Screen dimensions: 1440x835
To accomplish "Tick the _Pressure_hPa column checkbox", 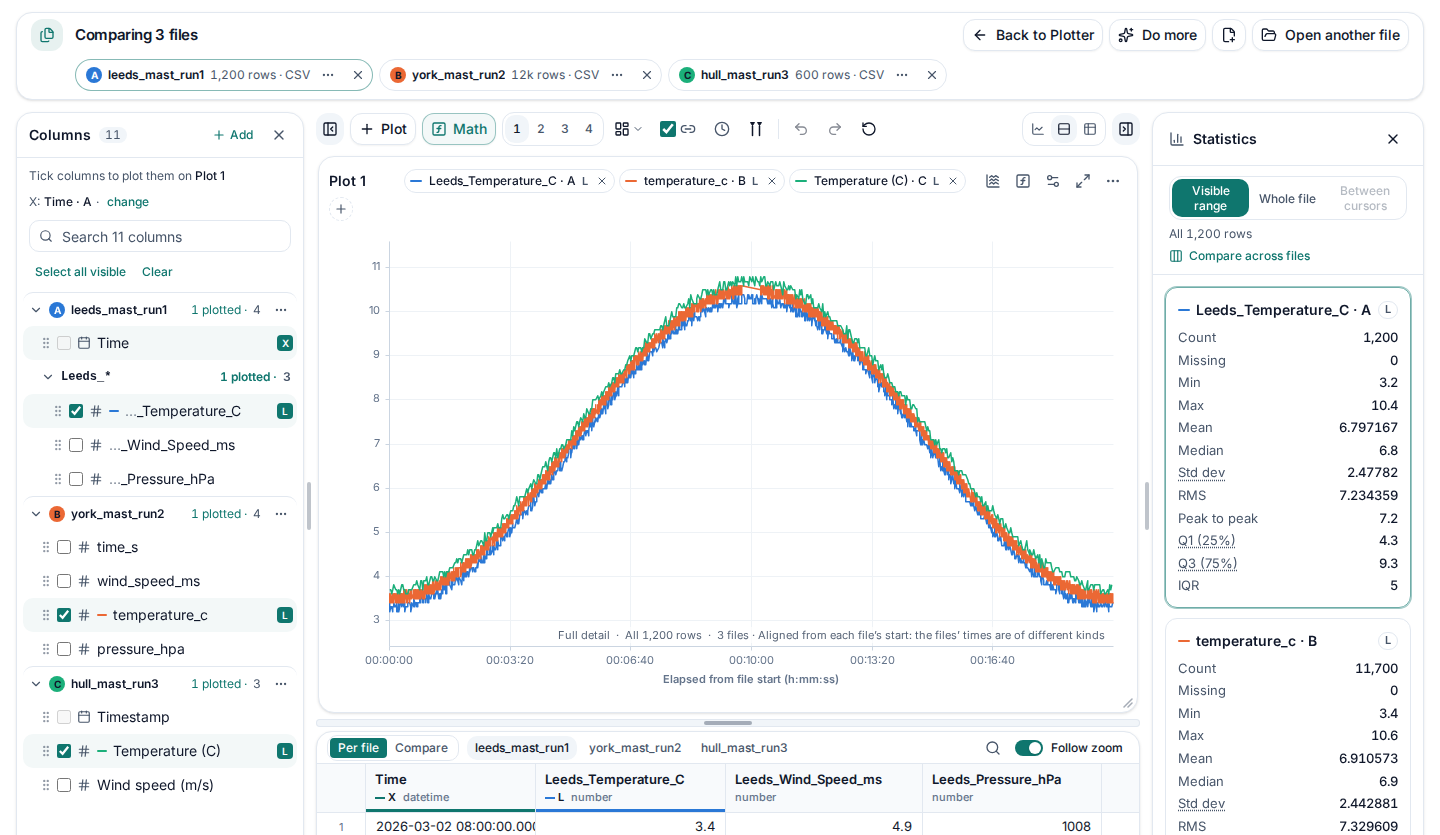I will [x=76, y=479].
